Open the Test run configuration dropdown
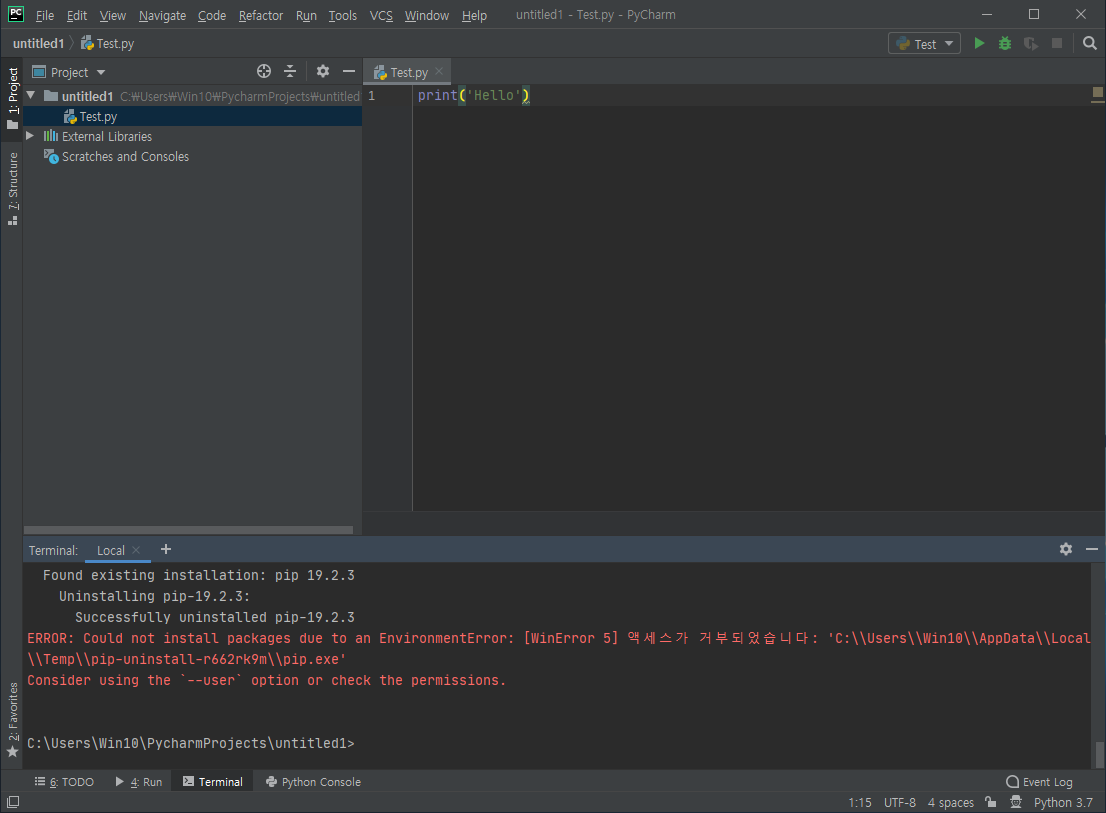The height and width of the screenshot is (813, 1106). pos(924,44)
